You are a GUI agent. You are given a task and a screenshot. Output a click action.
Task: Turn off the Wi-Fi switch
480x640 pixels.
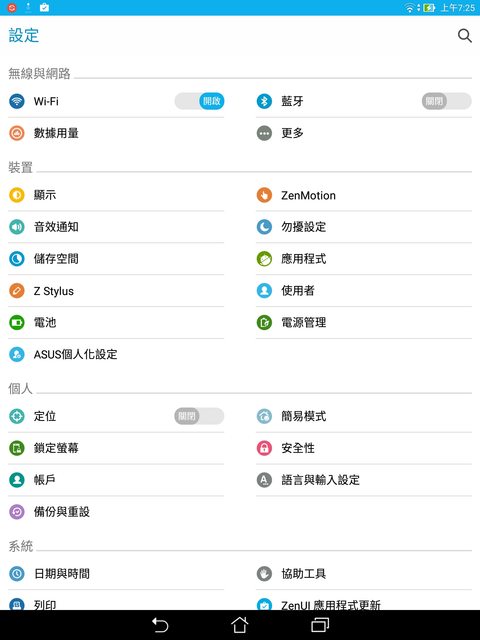click(x=199, y=101)
